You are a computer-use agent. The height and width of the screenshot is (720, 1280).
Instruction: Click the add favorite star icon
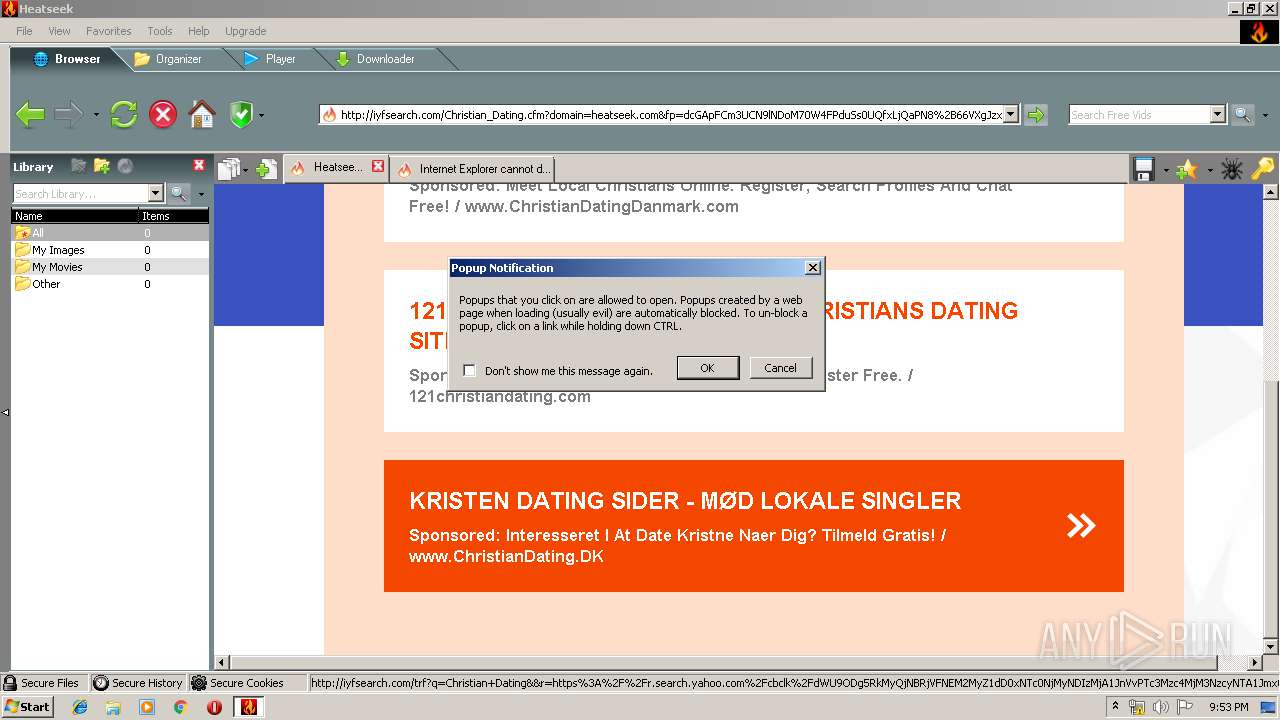pyautogui.click(x=1186, y=169)
